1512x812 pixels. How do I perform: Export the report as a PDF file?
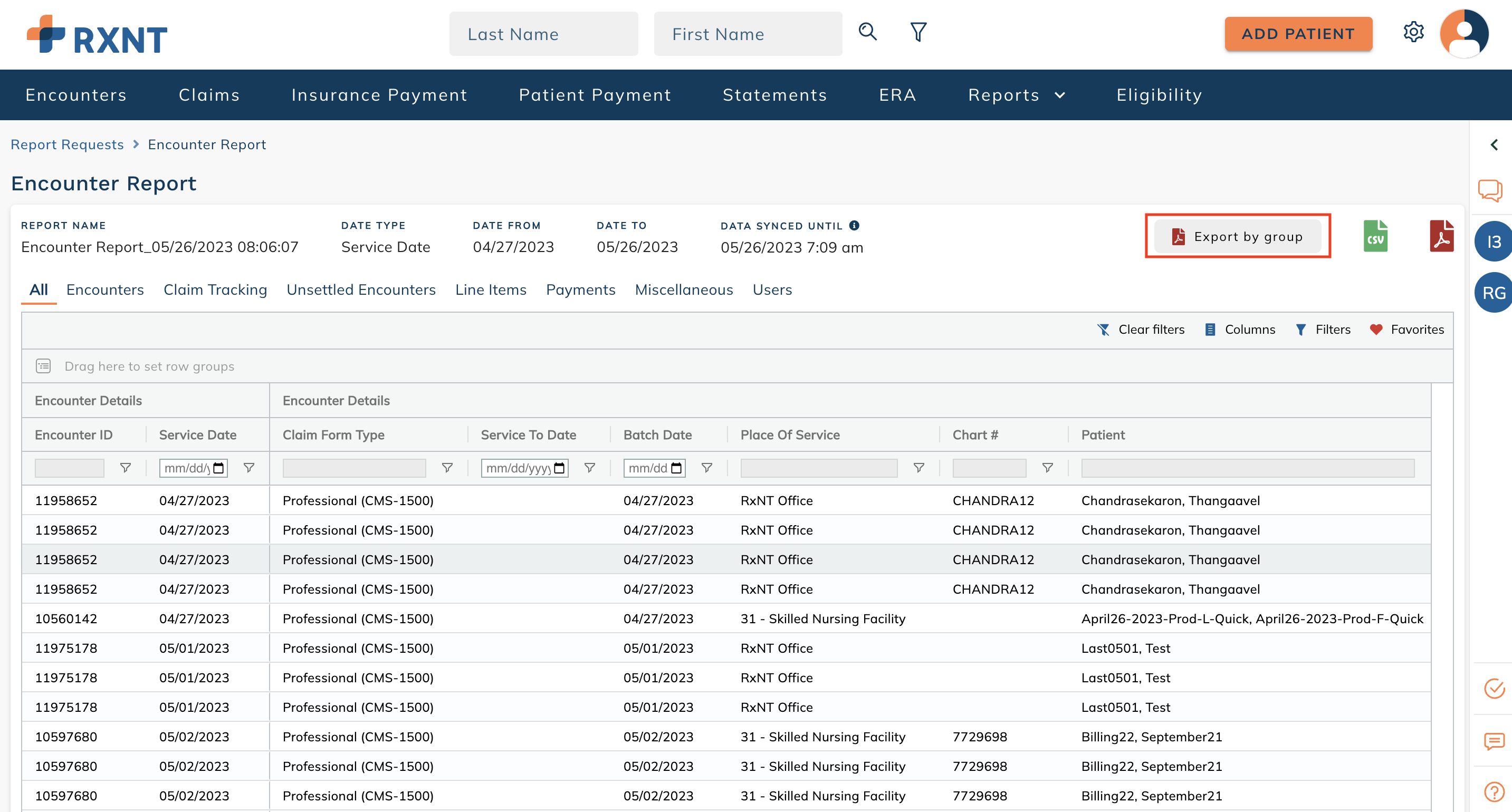click(x=1443, y=236)
